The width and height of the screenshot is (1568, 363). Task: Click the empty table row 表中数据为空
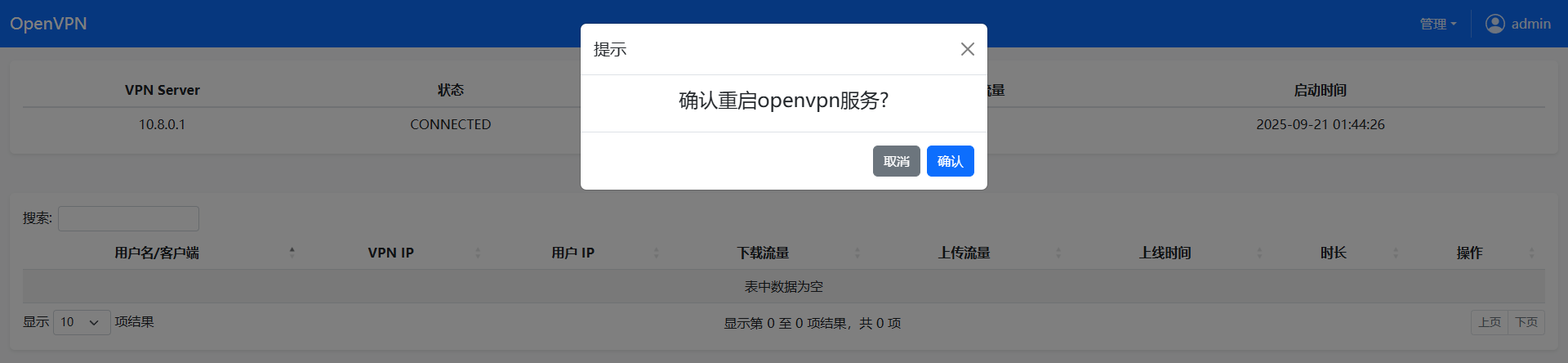[783, 287]
